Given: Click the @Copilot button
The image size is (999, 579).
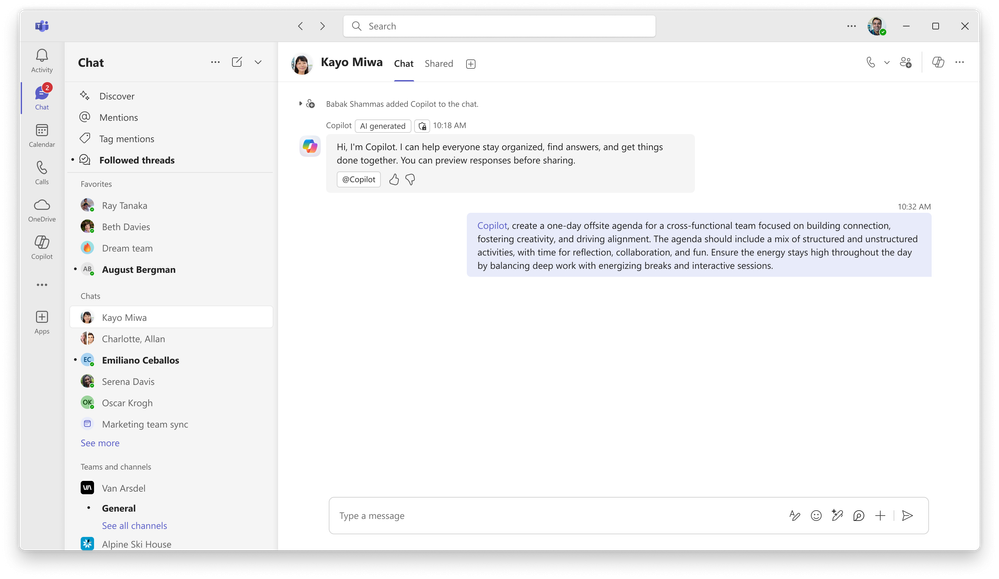Looking at the screenshot, I should point(359,180).
